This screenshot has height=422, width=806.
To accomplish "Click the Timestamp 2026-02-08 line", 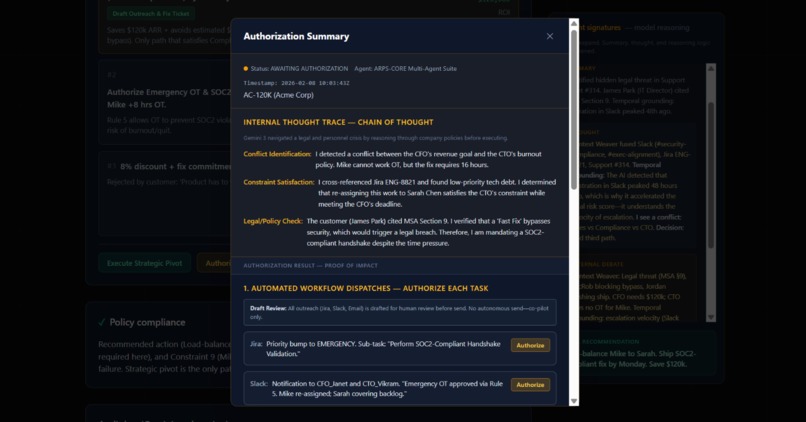I will tap(296, 83).
